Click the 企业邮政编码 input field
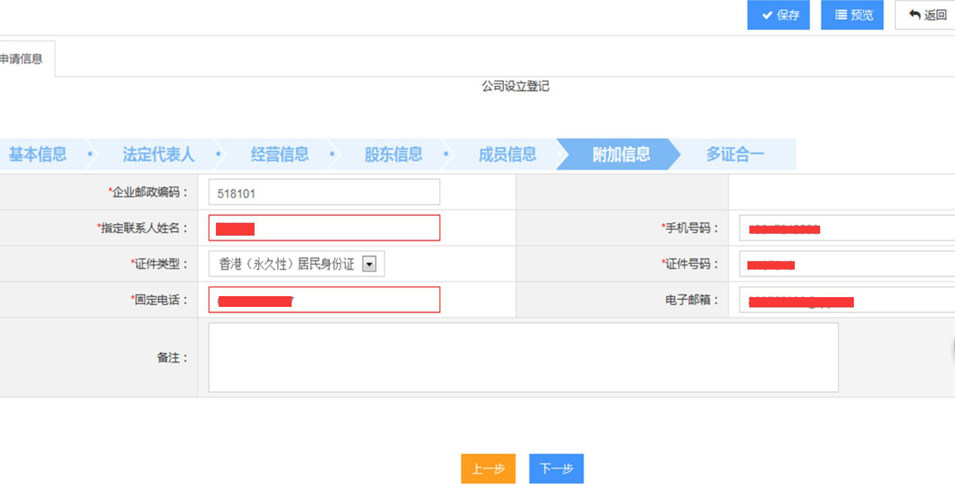Image resolution: width=955 pixels, height=484 pixels. point(324,192)
